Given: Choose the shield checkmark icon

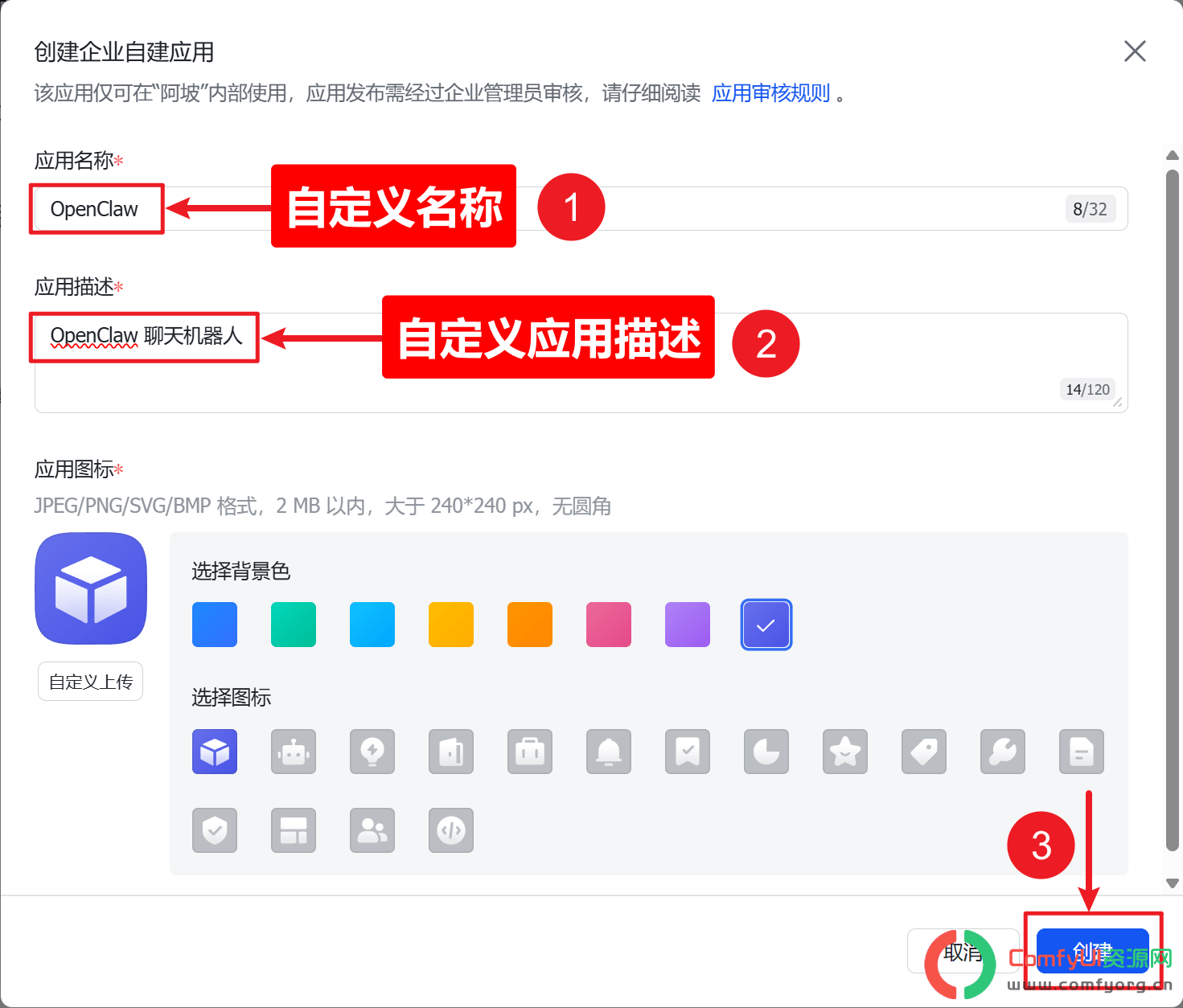Looking at the screenshot, I should tap(215, 830).
